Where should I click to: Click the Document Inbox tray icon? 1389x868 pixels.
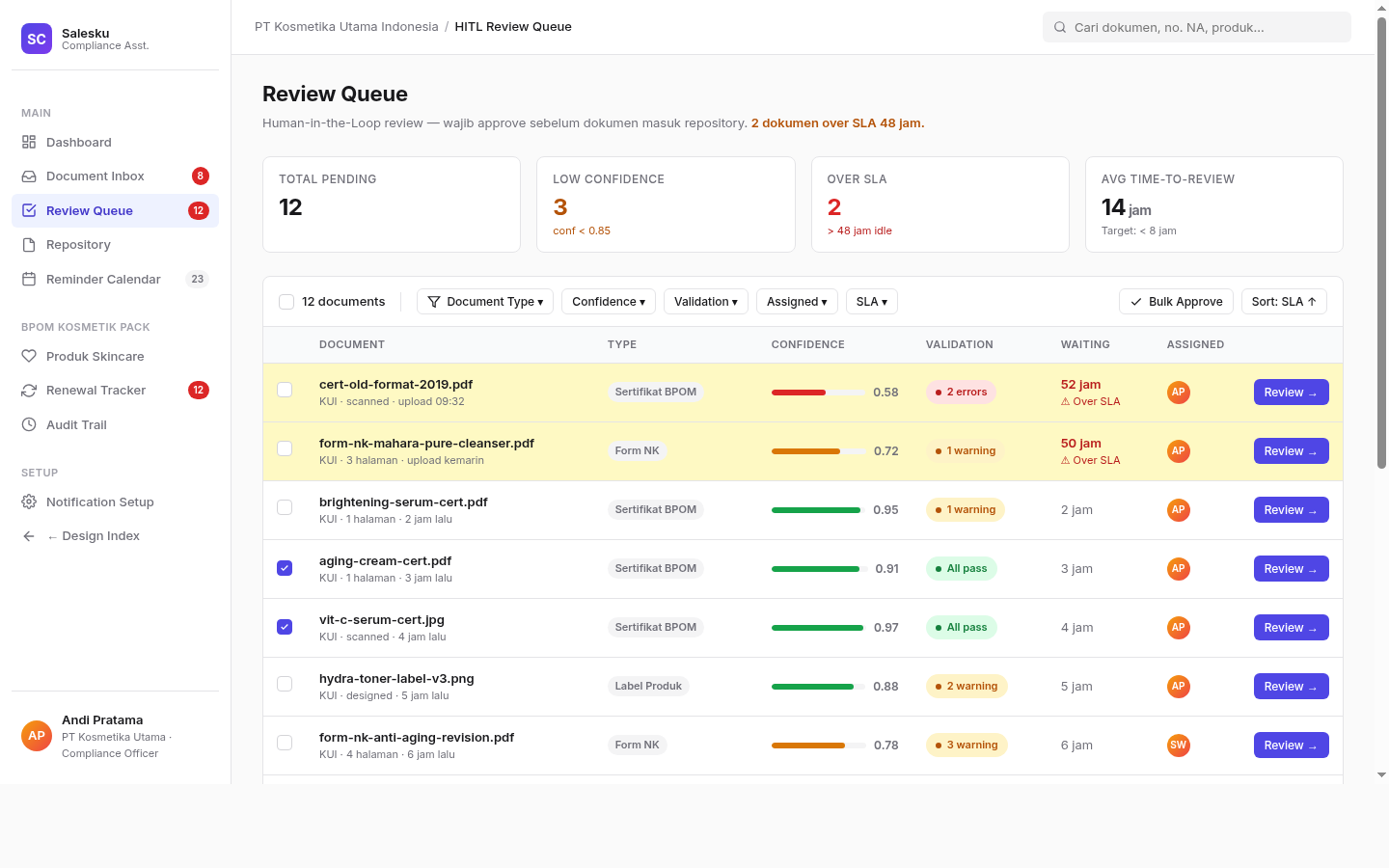coord(29,176)
